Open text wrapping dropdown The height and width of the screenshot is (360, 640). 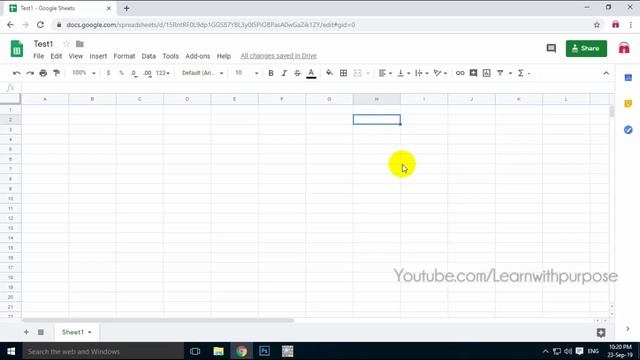click(421, 73)
